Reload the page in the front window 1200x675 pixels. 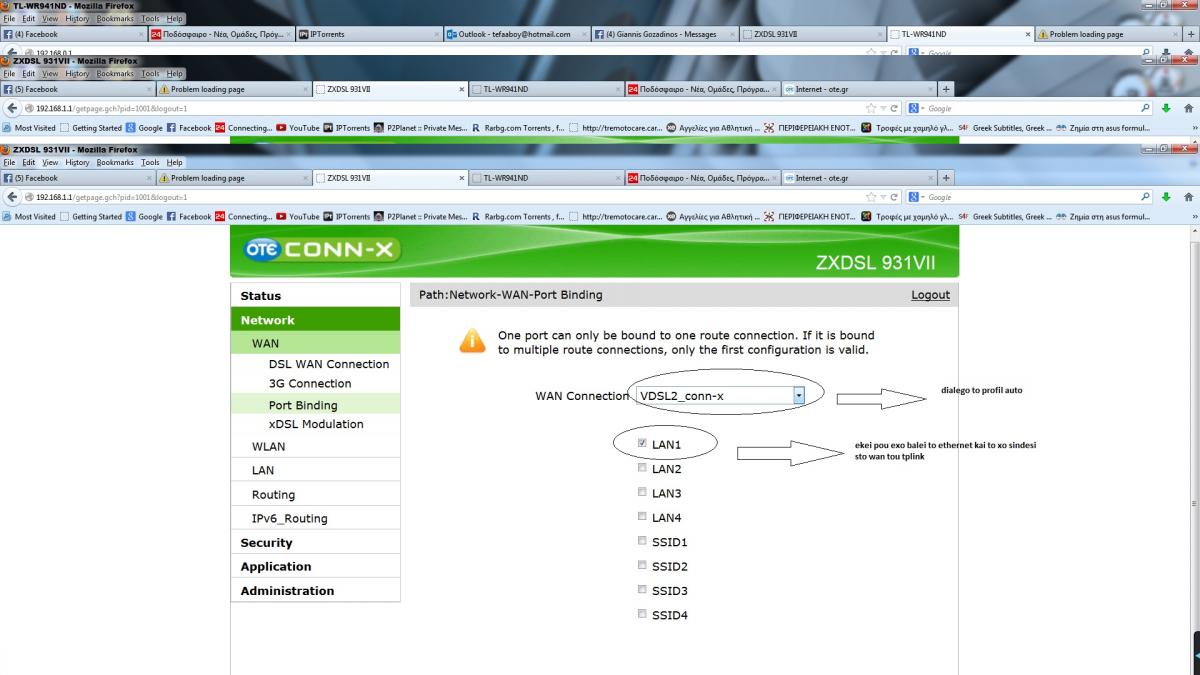pos(893,196)
